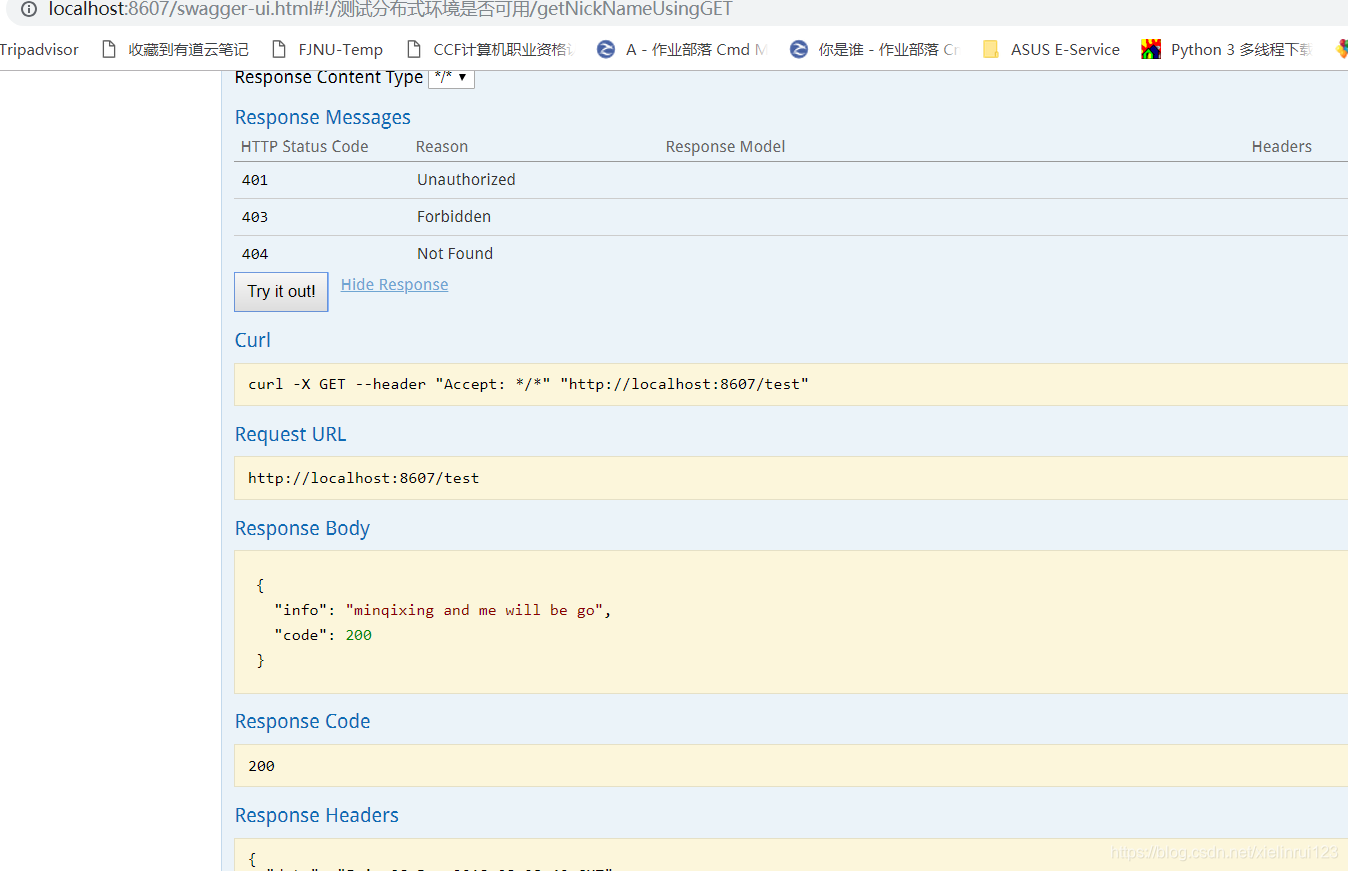Click the browser address bar URL
The height and width of the screenshot is (871, 1348).
(391, 9)
